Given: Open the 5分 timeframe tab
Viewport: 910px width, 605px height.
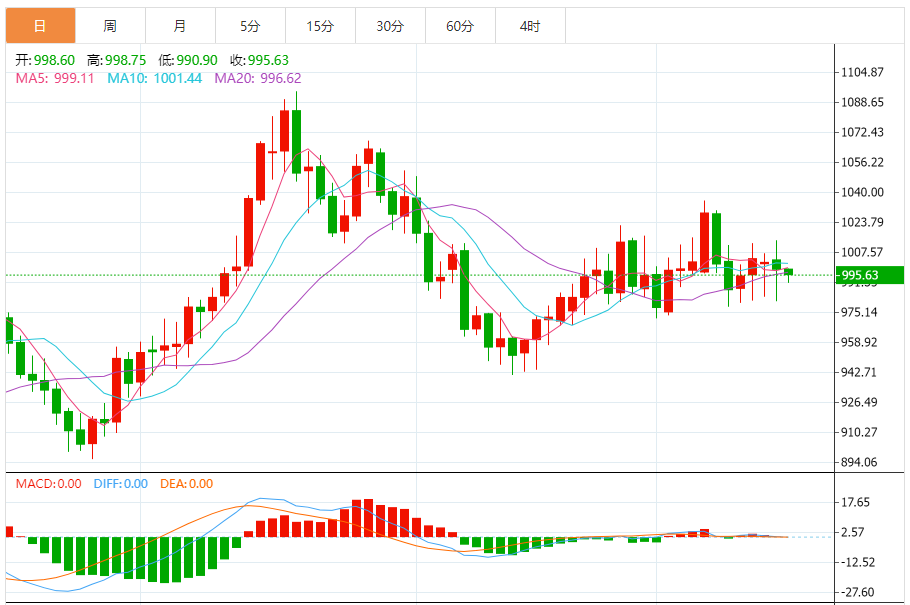Looking at the screenshot, I should pos(250,26).
